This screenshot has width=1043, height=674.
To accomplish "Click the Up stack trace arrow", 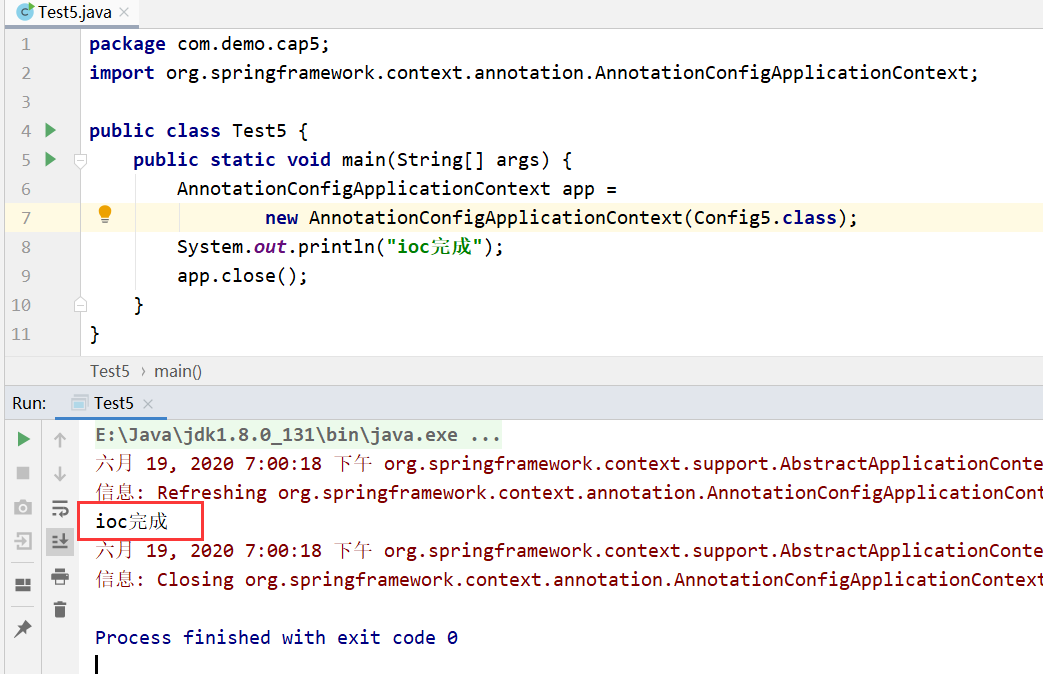I will 60,439.
